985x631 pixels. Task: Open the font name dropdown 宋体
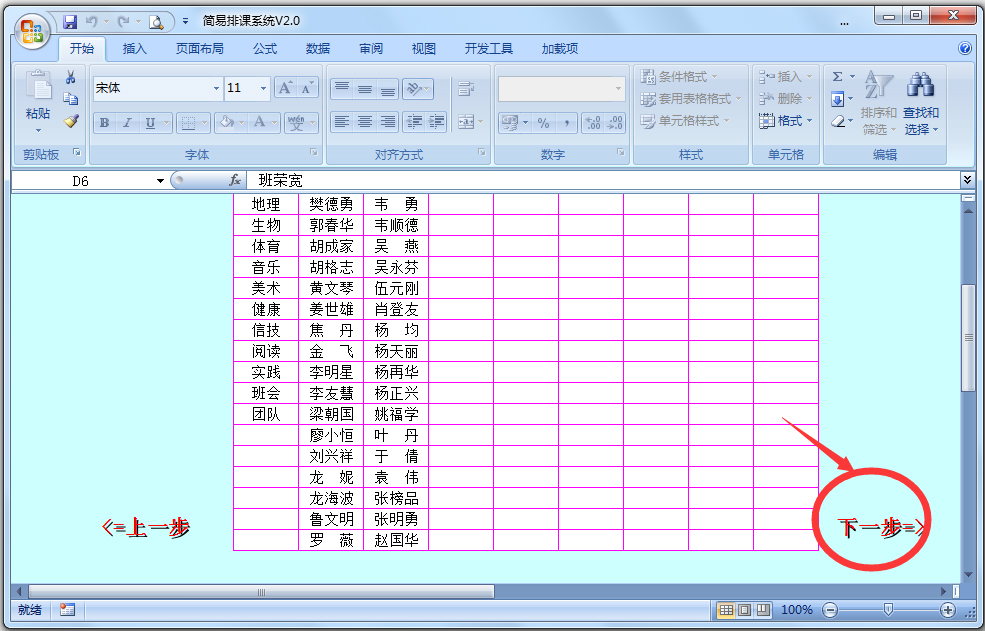(x=216, y=89)
